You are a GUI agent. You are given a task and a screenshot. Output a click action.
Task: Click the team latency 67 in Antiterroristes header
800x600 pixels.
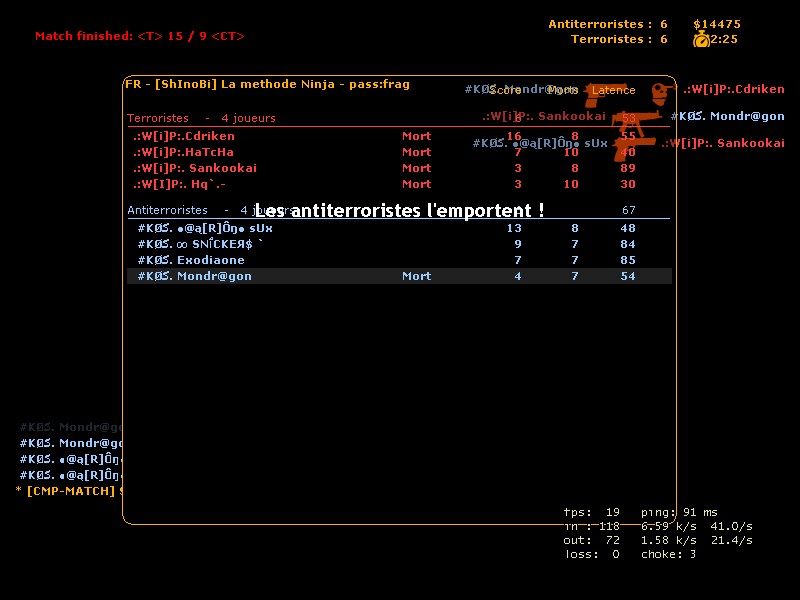(629, 210)
